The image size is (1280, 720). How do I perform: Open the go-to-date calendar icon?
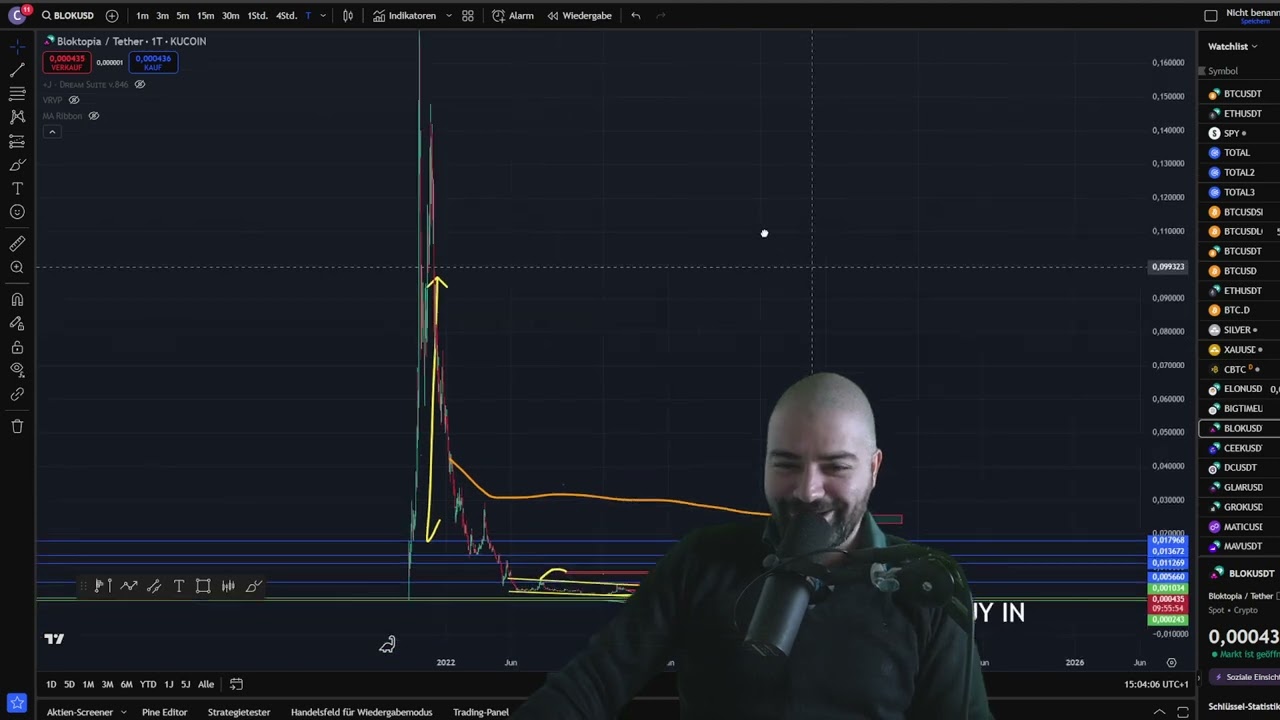(236, 684)
